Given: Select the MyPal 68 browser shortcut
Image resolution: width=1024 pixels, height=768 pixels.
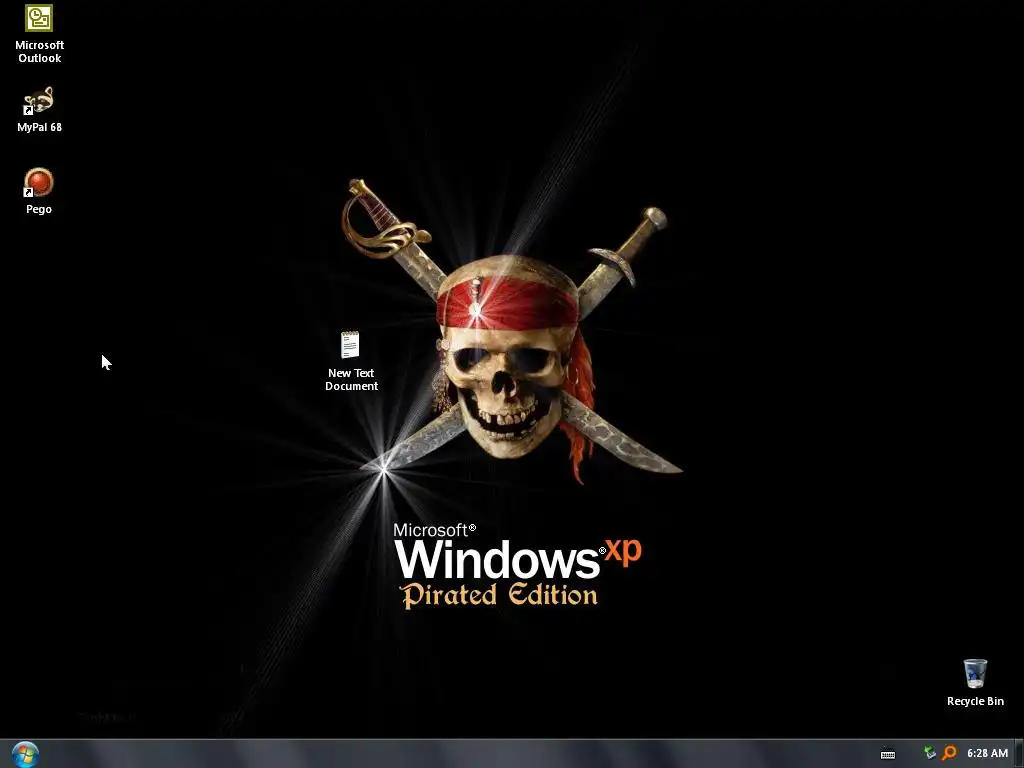Looking at the screenshot, I should pyautogui.click(x=39, y=101).
